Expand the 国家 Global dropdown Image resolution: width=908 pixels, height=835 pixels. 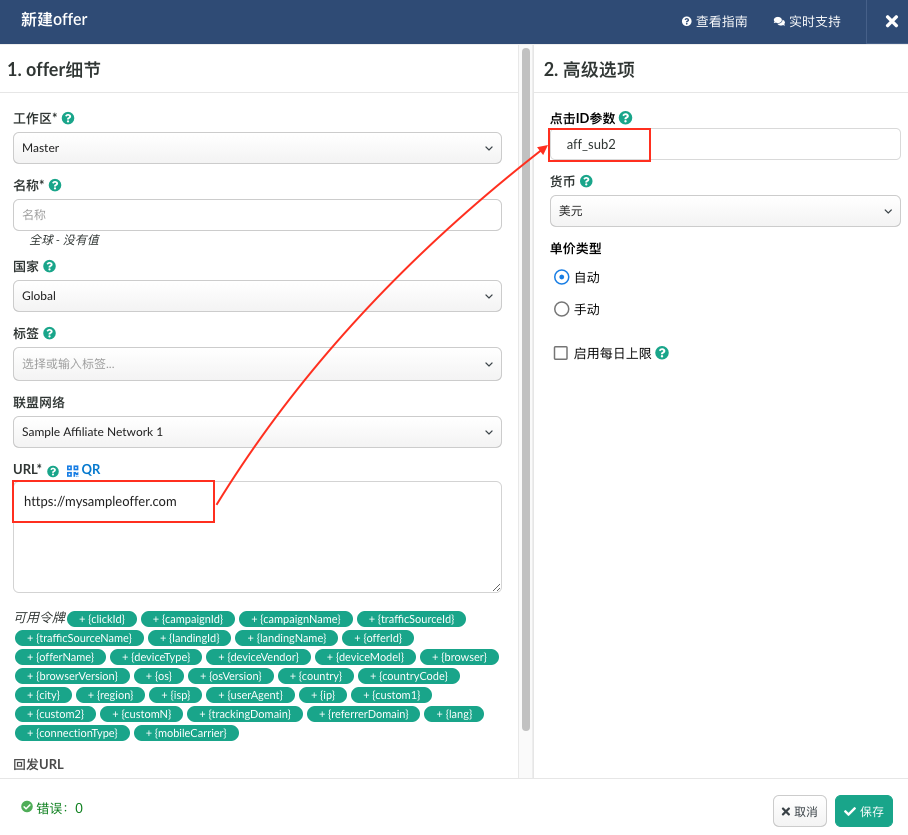pos(257,296)
